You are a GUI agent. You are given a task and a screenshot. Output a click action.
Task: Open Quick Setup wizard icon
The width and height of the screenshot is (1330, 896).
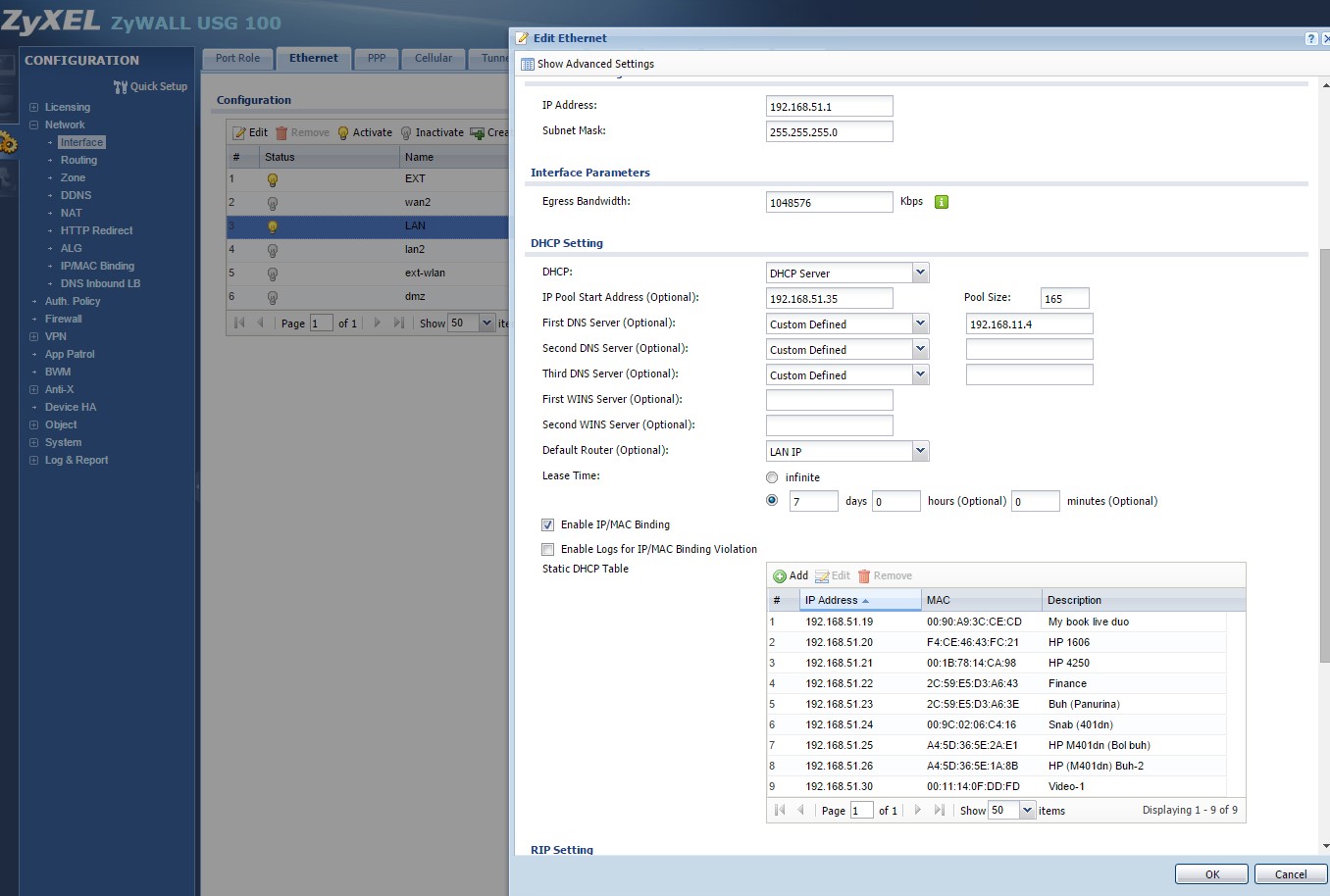(x=120, y=87)
